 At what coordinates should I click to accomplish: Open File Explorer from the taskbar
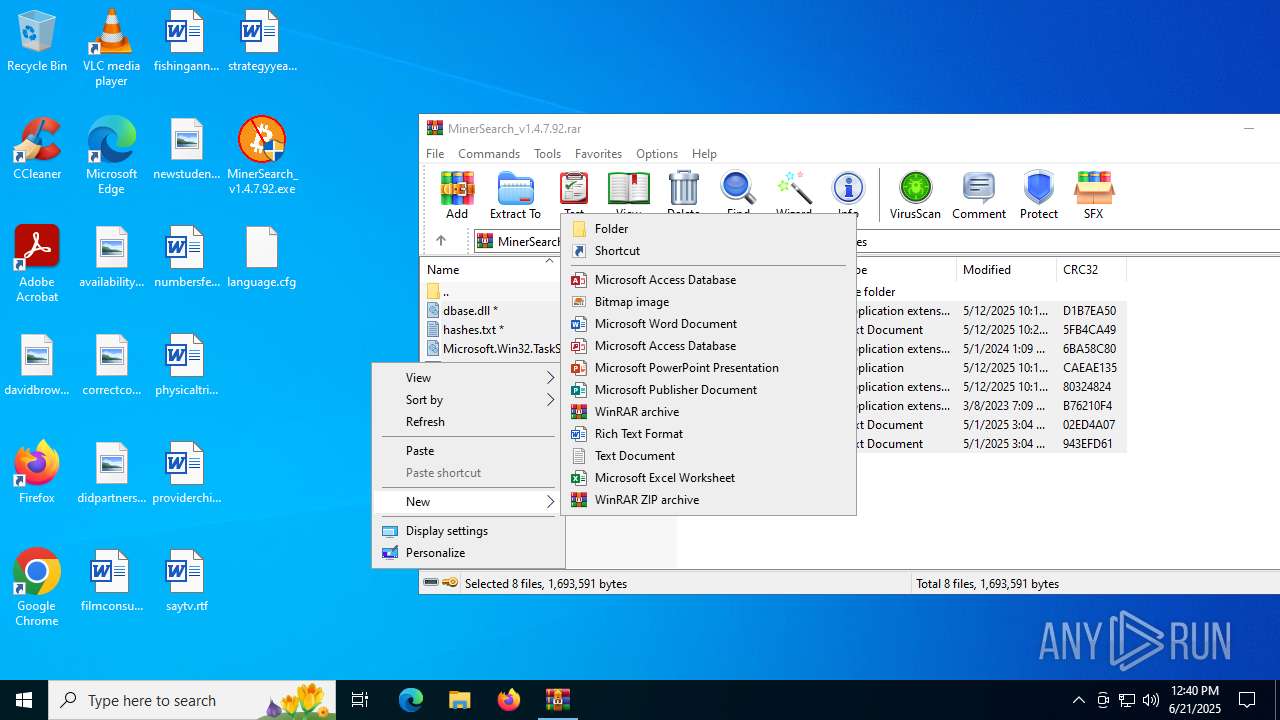[459, 700]
